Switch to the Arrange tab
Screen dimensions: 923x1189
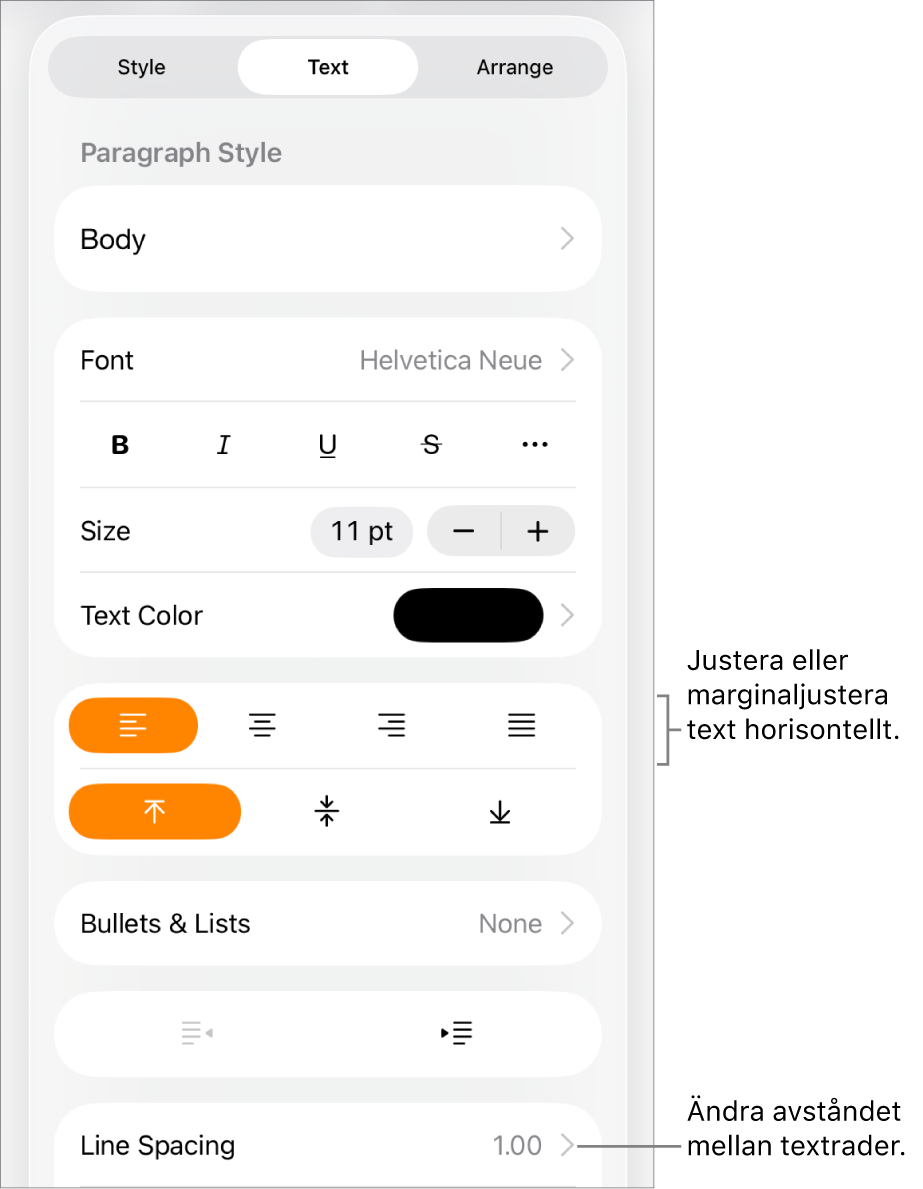click(x=514, y=68)
